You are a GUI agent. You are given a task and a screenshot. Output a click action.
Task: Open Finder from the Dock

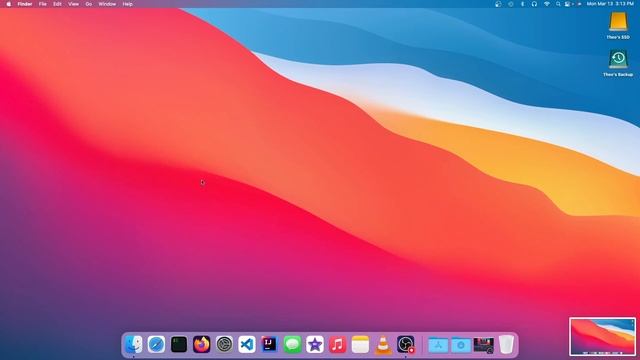(x=134, y=344)
